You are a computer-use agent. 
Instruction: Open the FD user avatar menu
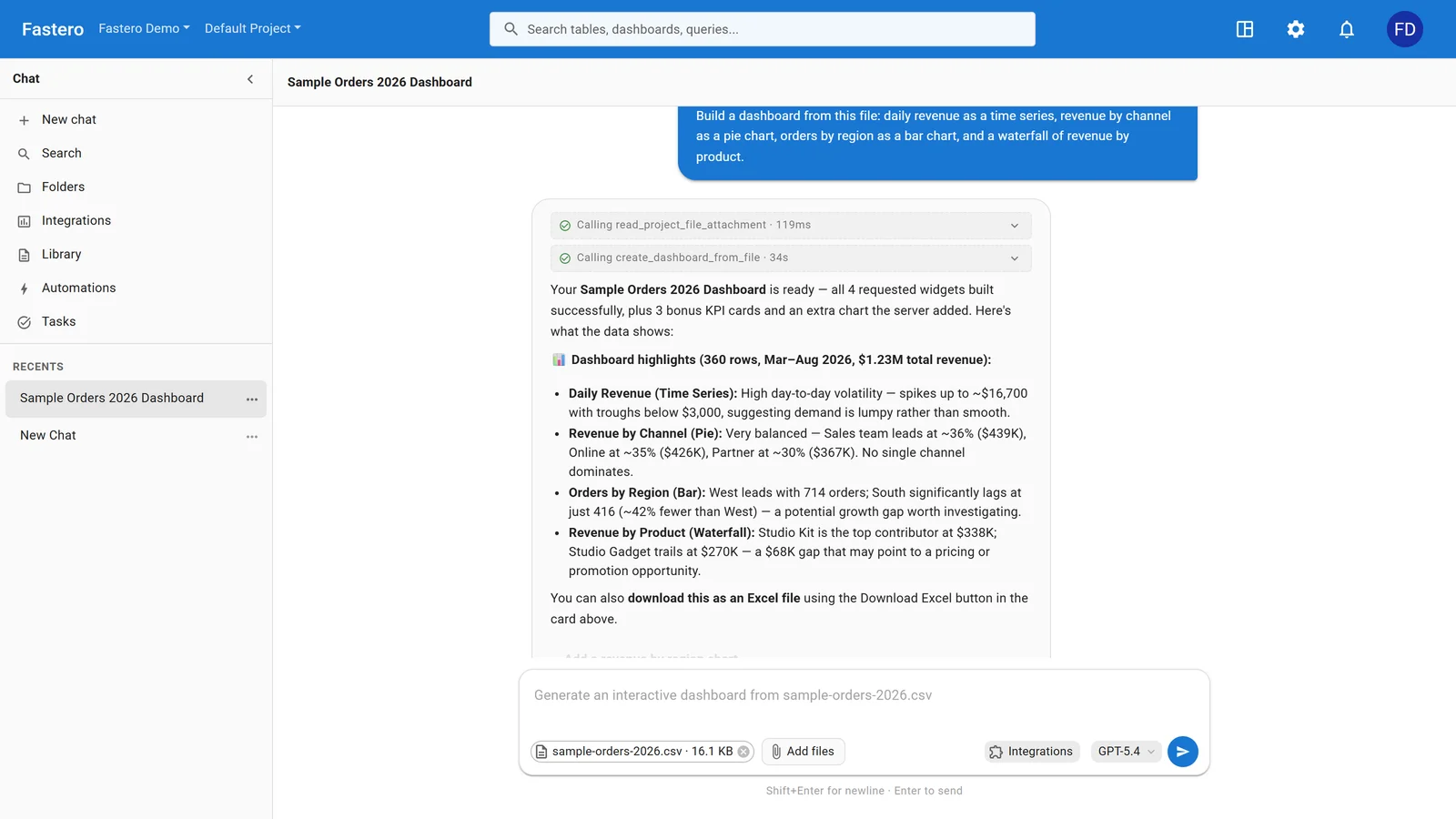(x=1405, y=29)
